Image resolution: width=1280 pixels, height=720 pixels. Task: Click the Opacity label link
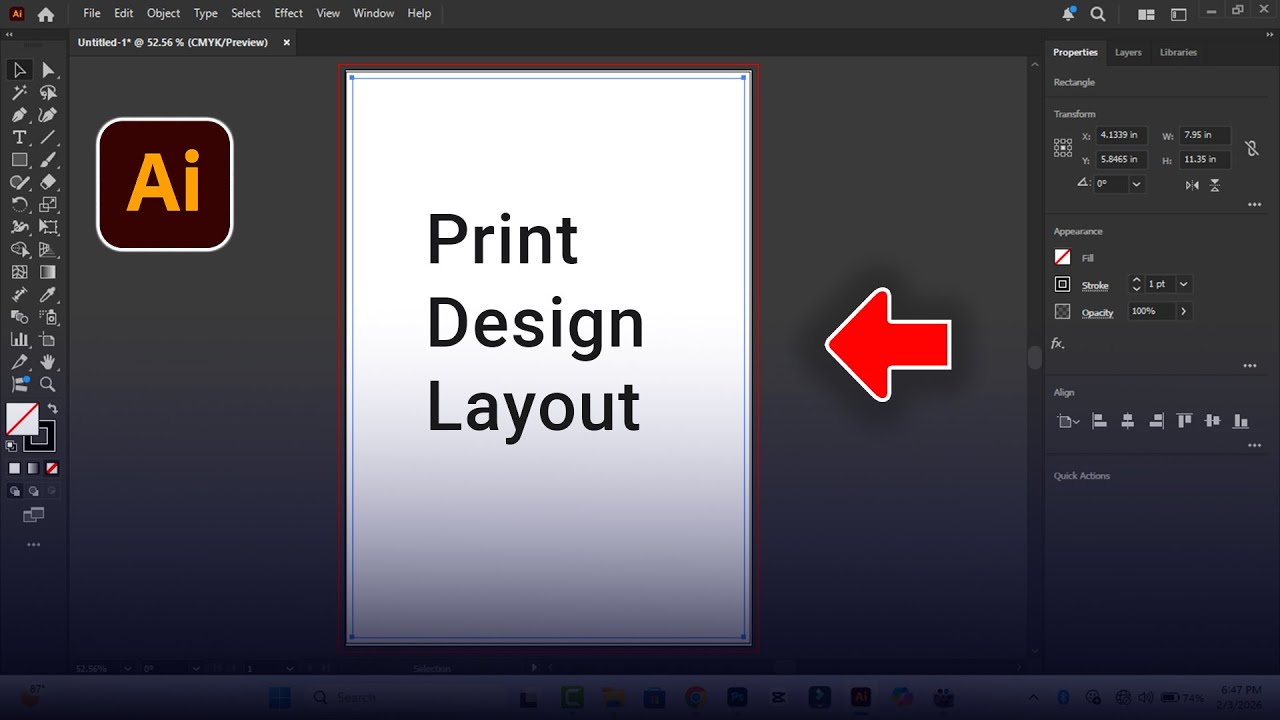1097,313
